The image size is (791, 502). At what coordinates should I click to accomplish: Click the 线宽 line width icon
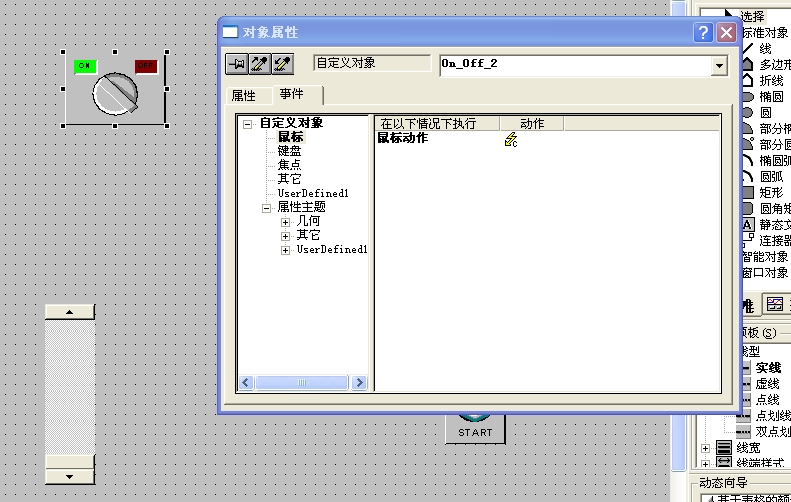point(724,448)
